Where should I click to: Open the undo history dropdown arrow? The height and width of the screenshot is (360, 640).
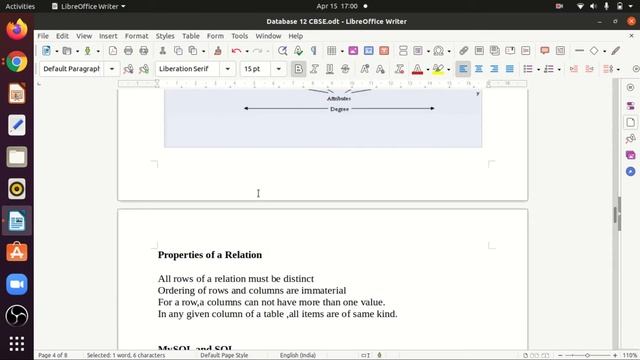click(247, 51)
